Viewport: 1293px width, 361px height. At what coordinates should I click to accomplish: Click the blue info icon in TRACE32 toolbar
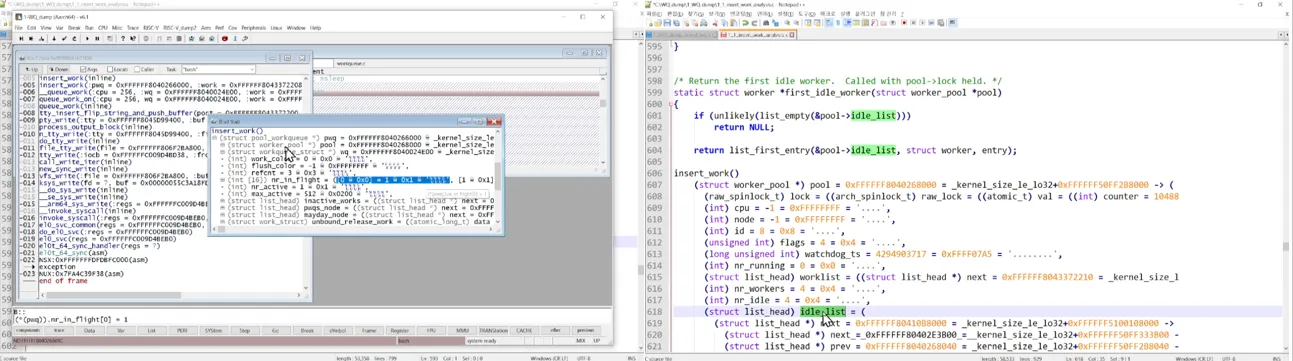pos(235,39)
